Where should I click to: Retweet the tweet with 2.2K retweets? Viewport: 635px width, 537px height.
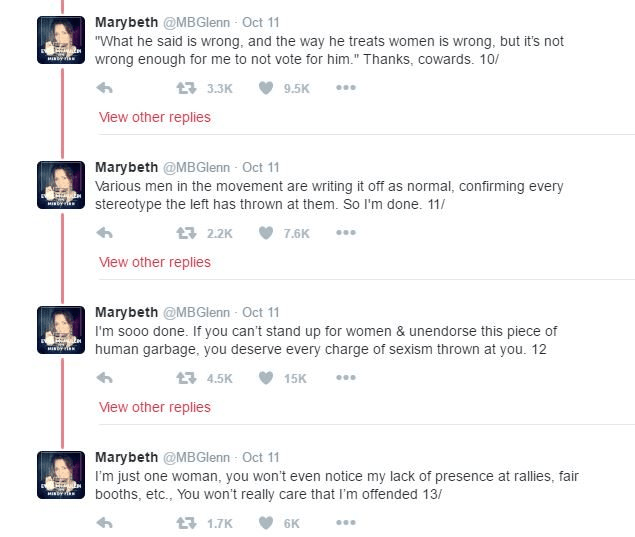point(184,233)
